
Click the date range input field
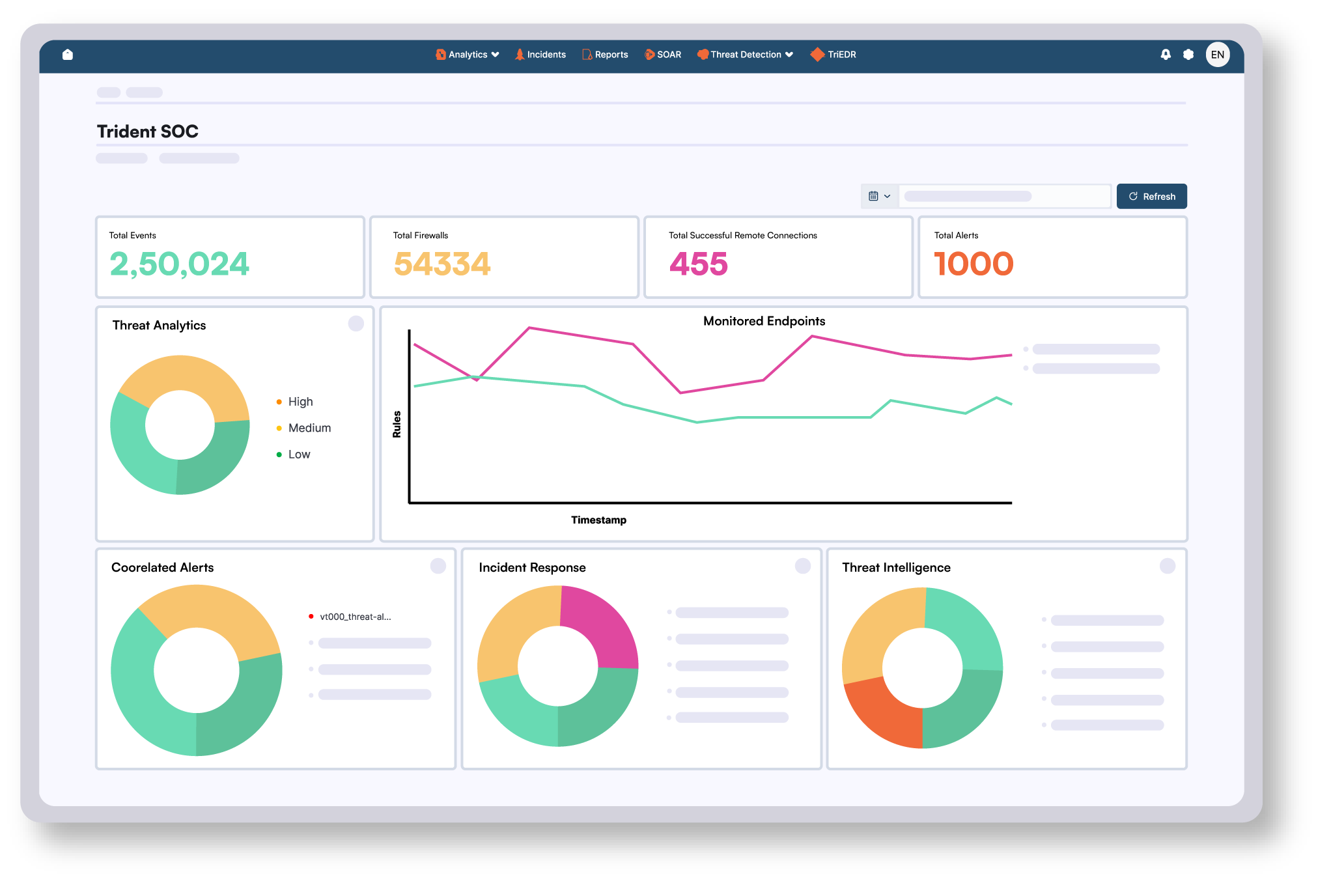click(x=1004, y=196)
